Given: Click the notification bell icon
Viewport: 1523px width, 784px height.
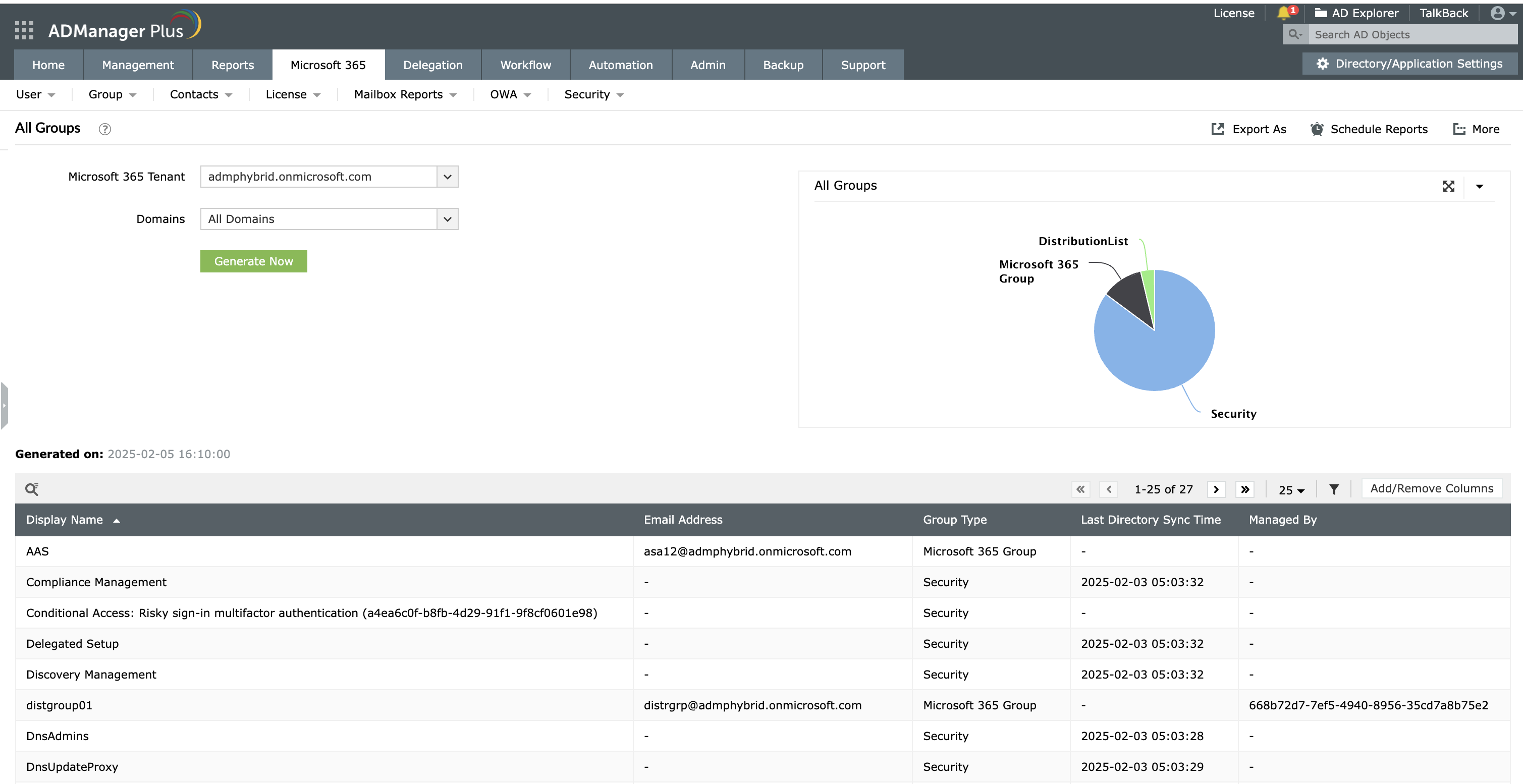Looking at the screenshot, I should point(1284,13).
